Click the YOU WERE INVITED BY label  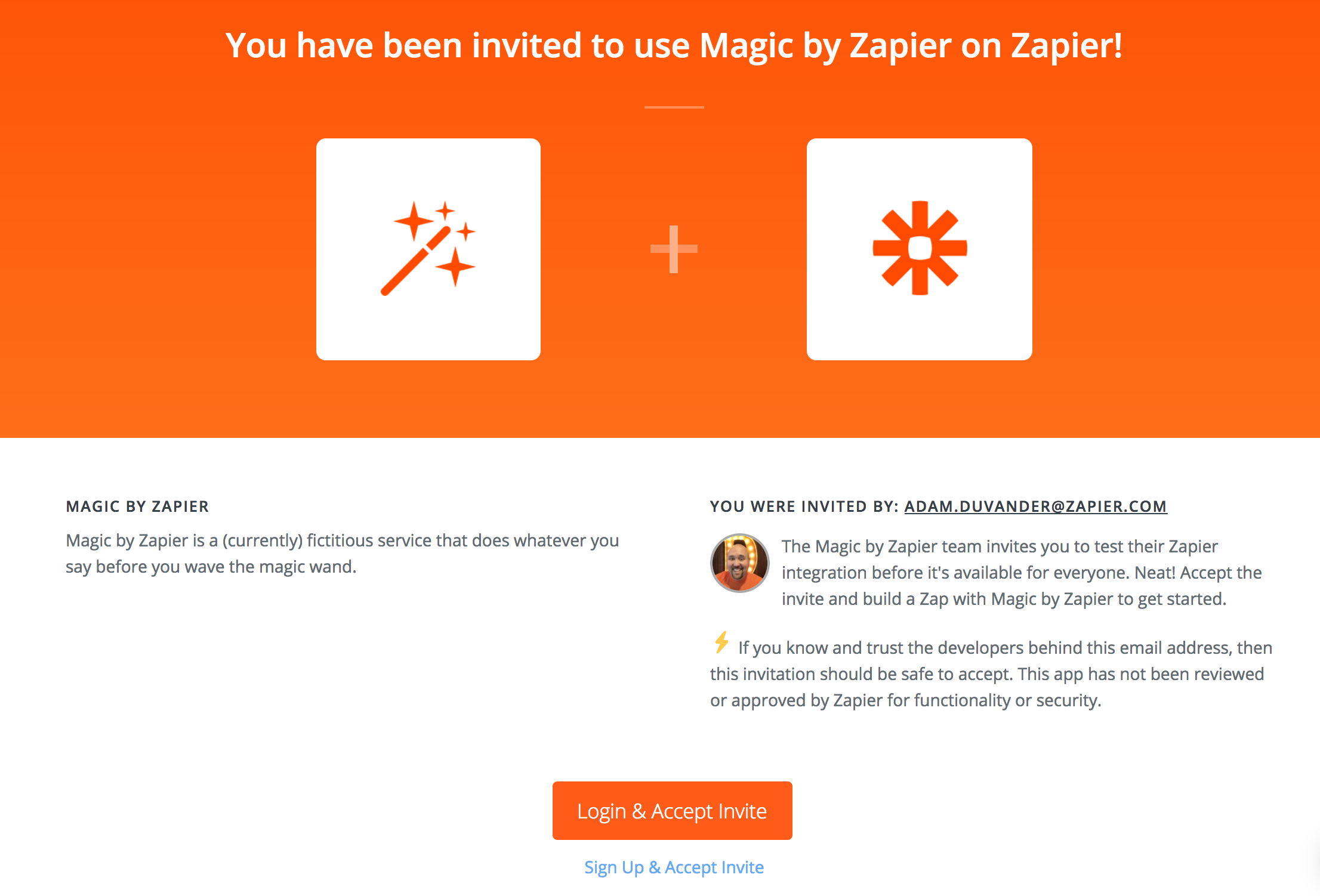(804, 506)
